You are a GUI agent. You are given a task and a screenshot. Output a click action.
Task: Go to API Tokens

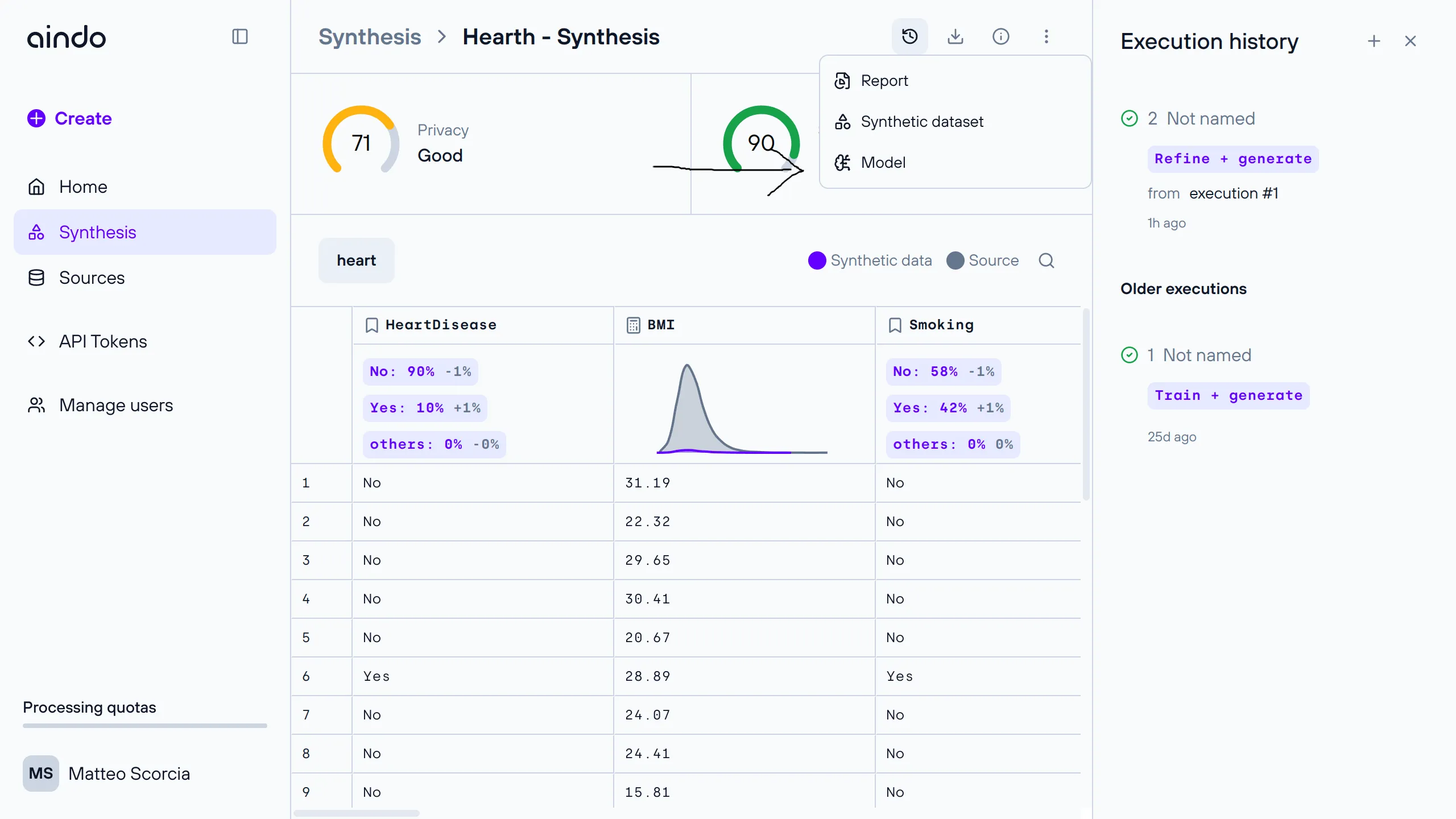coord(145,341)
